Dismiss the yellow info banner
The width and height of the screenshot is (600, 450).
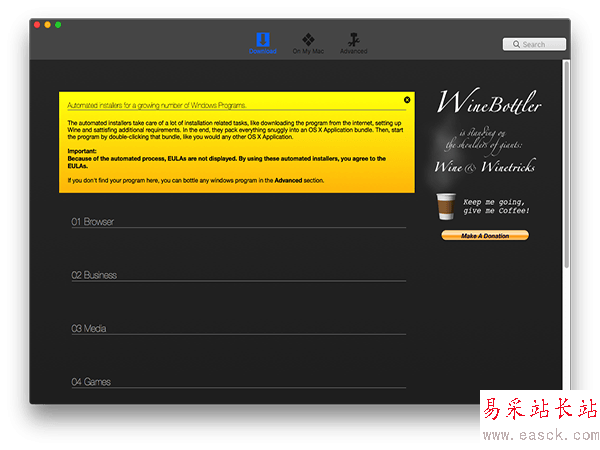click(x=407, y=100)
